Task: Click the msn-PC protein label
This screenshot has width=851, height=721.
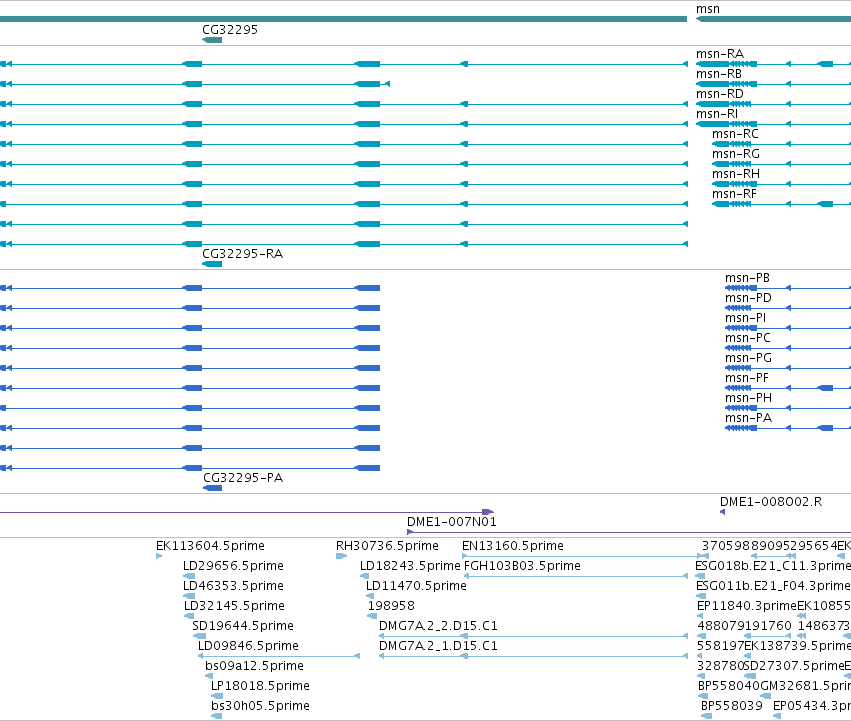Action: pyautogui.click(x=747, y=338)
